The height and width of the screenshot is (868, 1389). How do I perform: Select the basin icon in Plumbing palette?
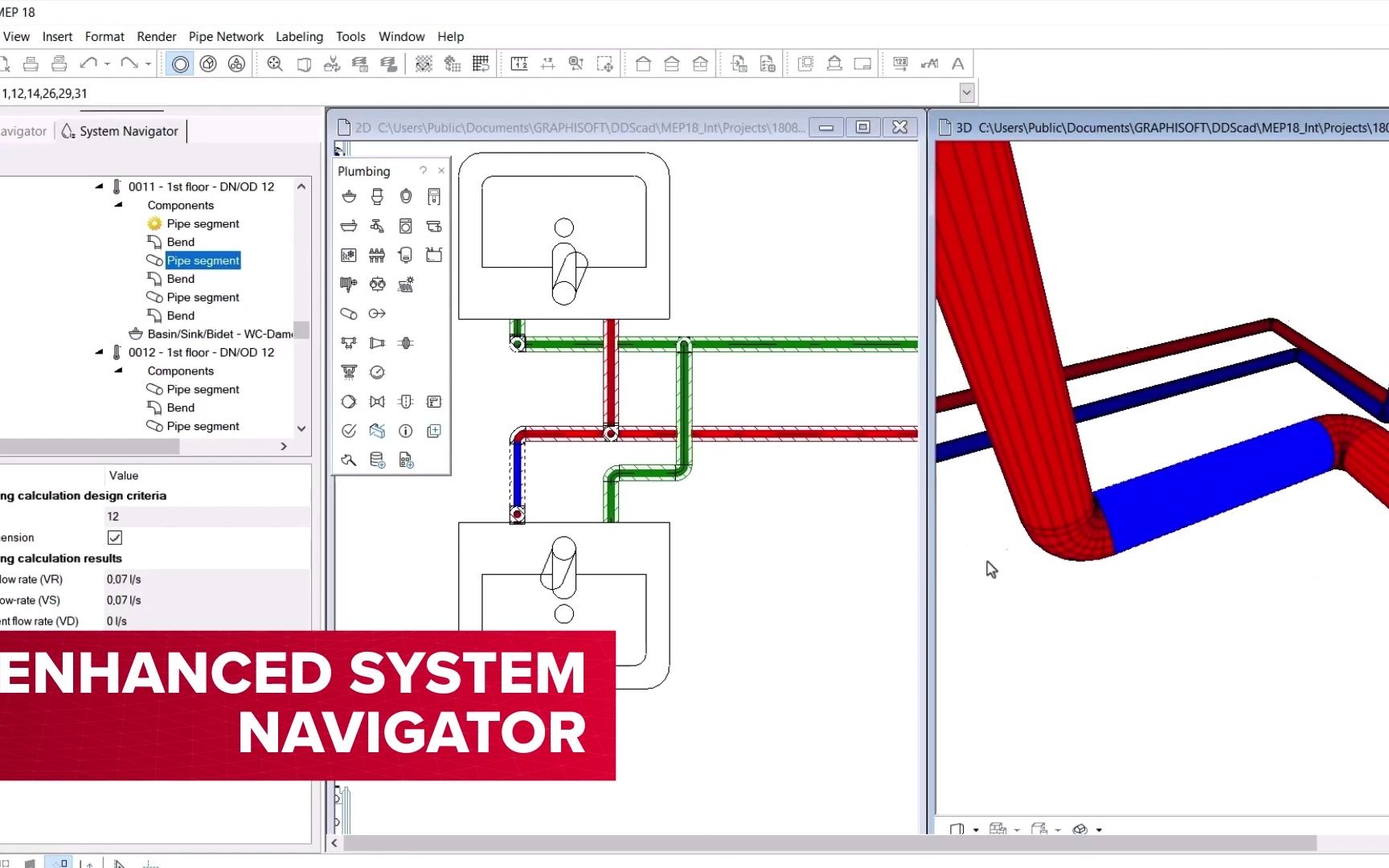349,197
